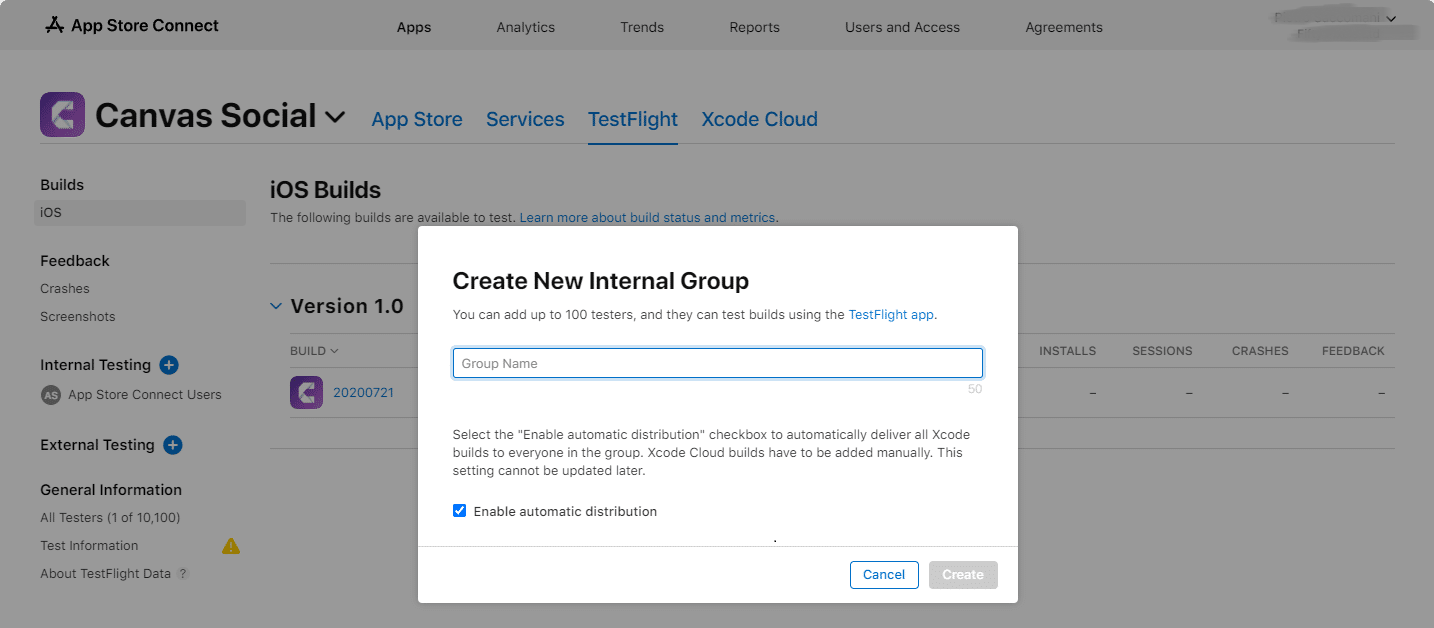
Task: Switch to the Xcode Cloud tab
Action: (759, 119)
